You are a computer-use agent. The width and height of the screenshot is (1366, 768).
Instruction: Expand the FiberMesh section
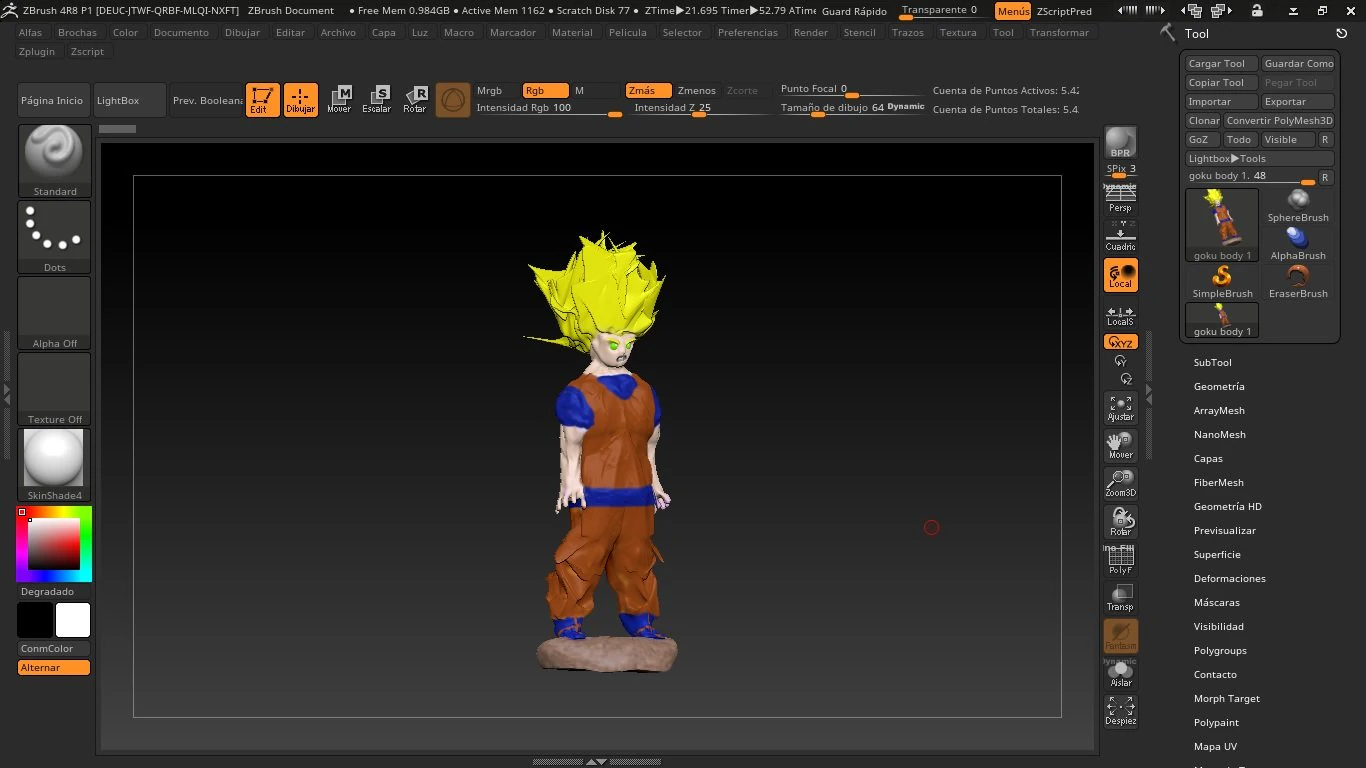[1218, 483]
